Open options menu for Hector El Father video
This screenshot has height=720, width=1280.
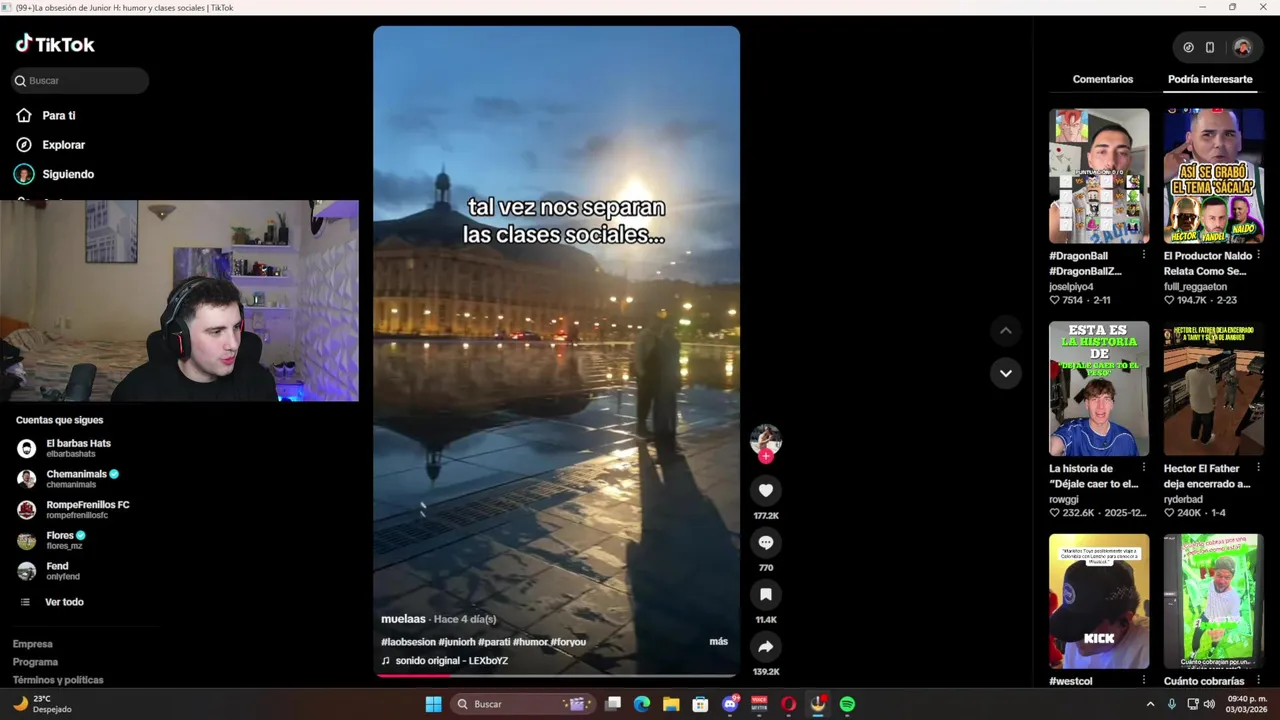pyautogui.click(x=1258, y=467)
